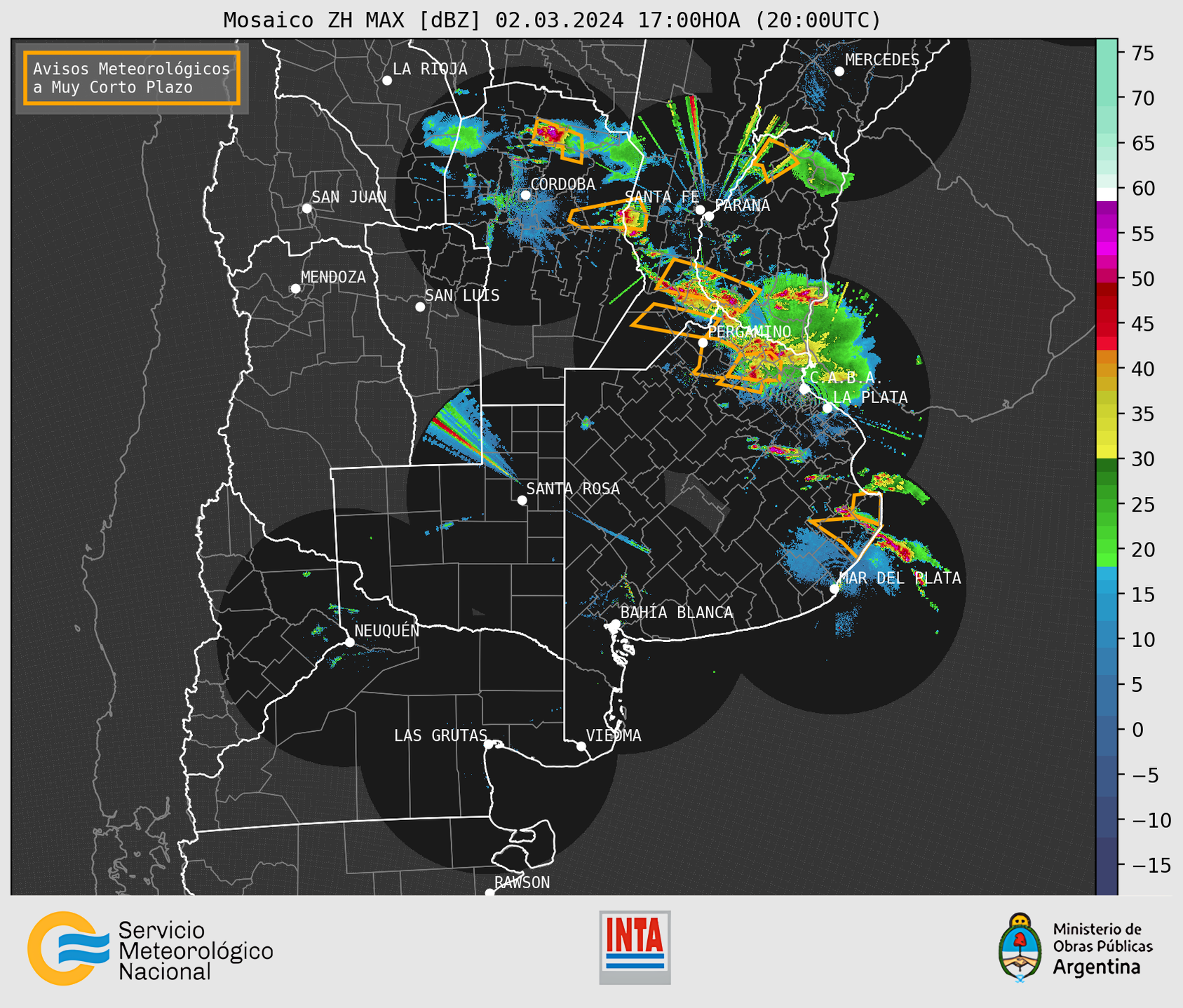Click the BAHÍA BLANCA city label
Image resolution: width=1183 pixels, height=1008 pixels.
677,613
